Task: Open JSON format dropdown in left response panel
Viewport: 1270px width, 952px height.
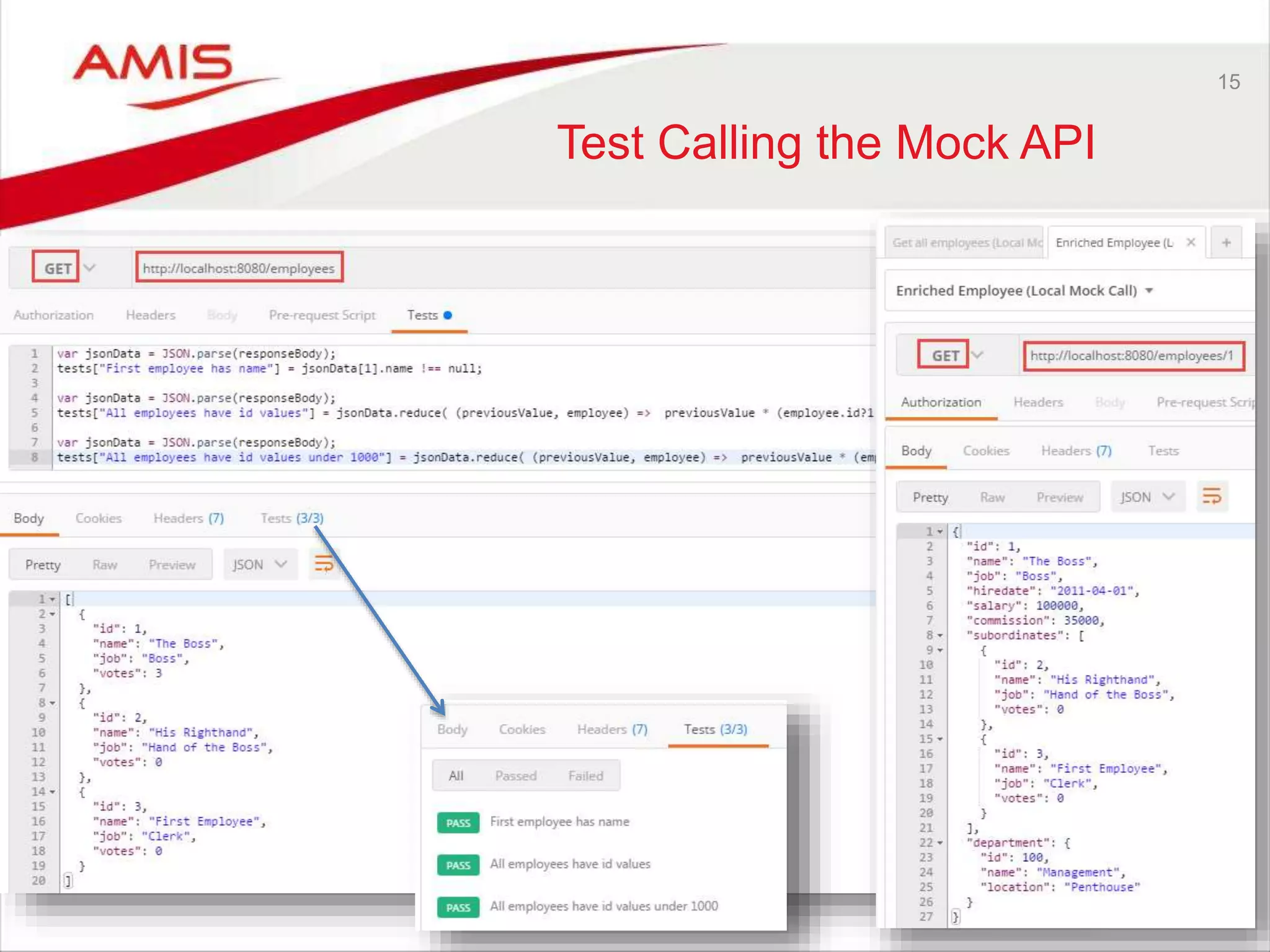Action: click(x=260, y=565)
